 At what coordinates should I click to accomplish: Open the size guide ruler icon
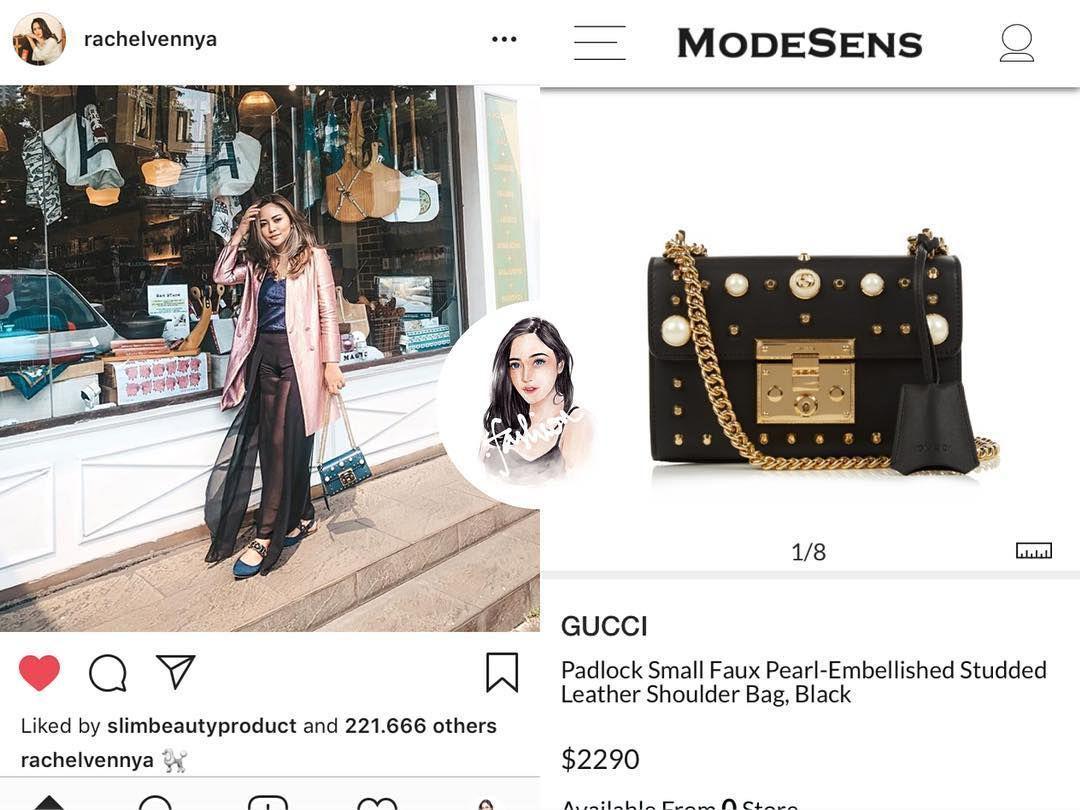(1034, 550)
